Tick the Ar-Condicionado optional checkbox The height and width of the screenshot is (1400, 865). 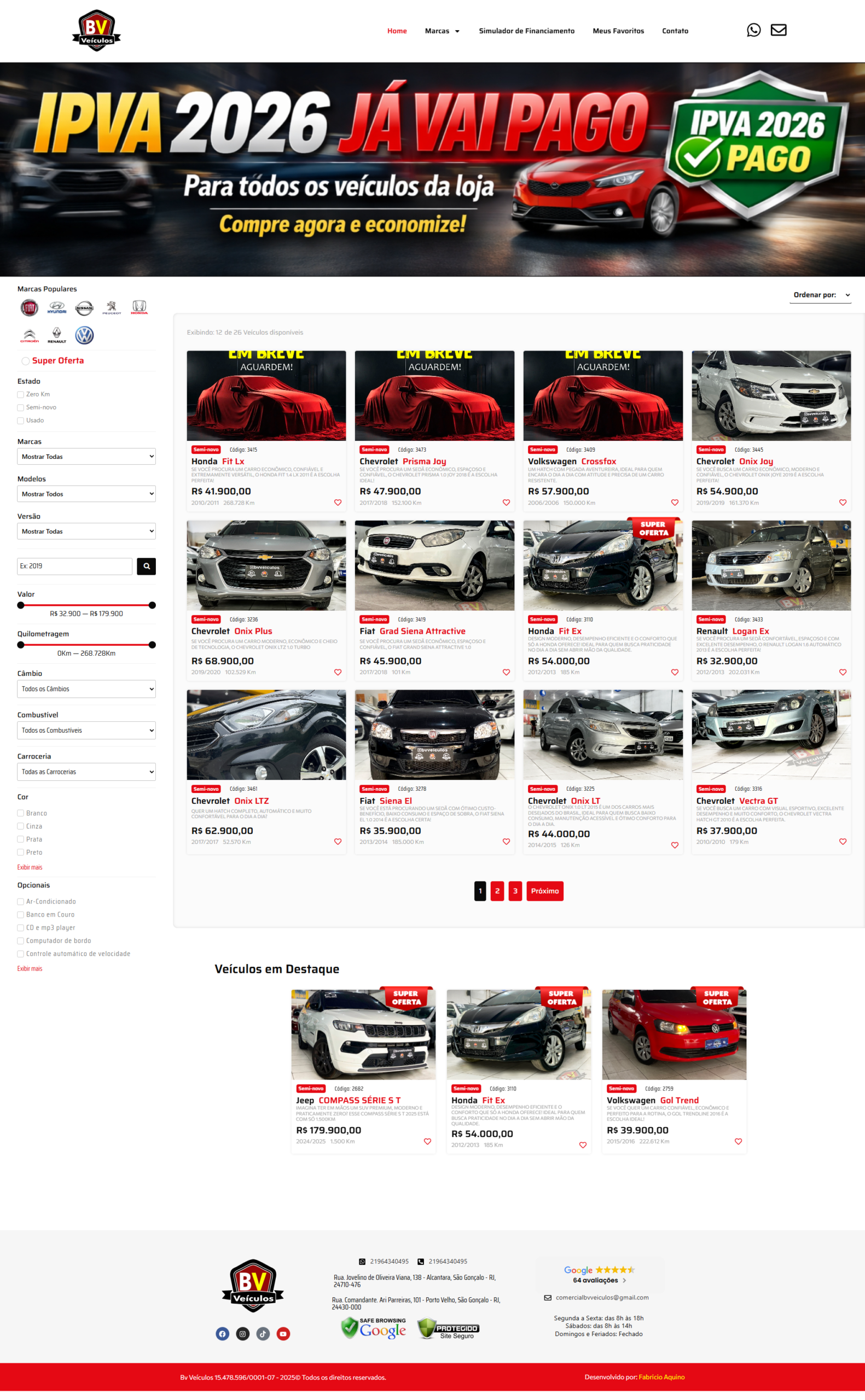(21, 901)
